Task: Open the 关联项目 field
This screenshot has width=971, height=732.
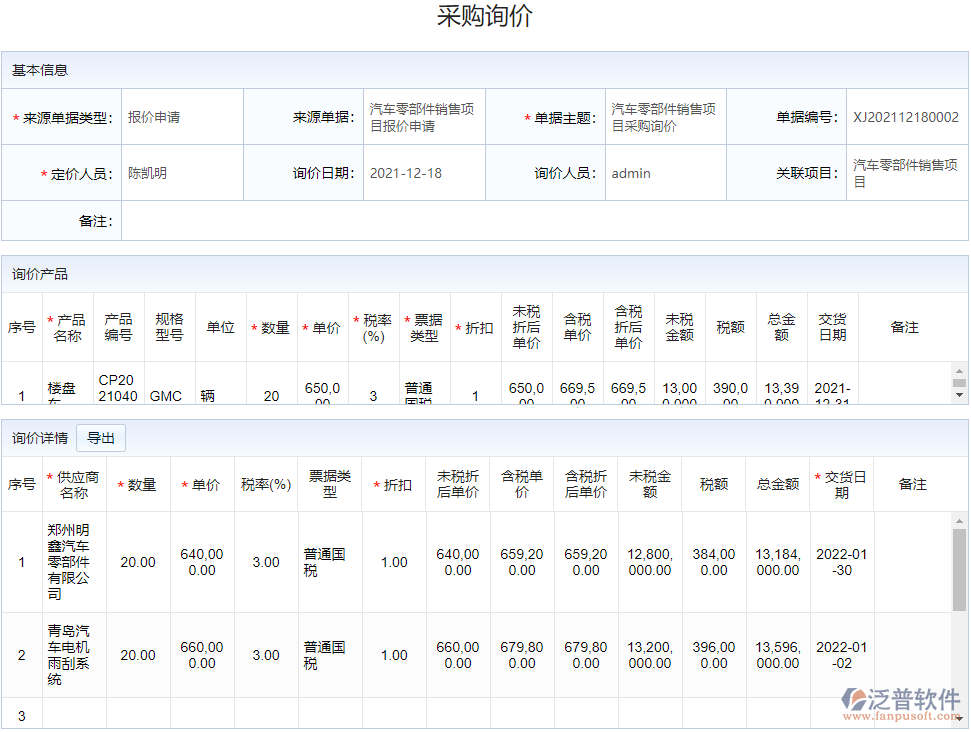Action: (906, 173)
